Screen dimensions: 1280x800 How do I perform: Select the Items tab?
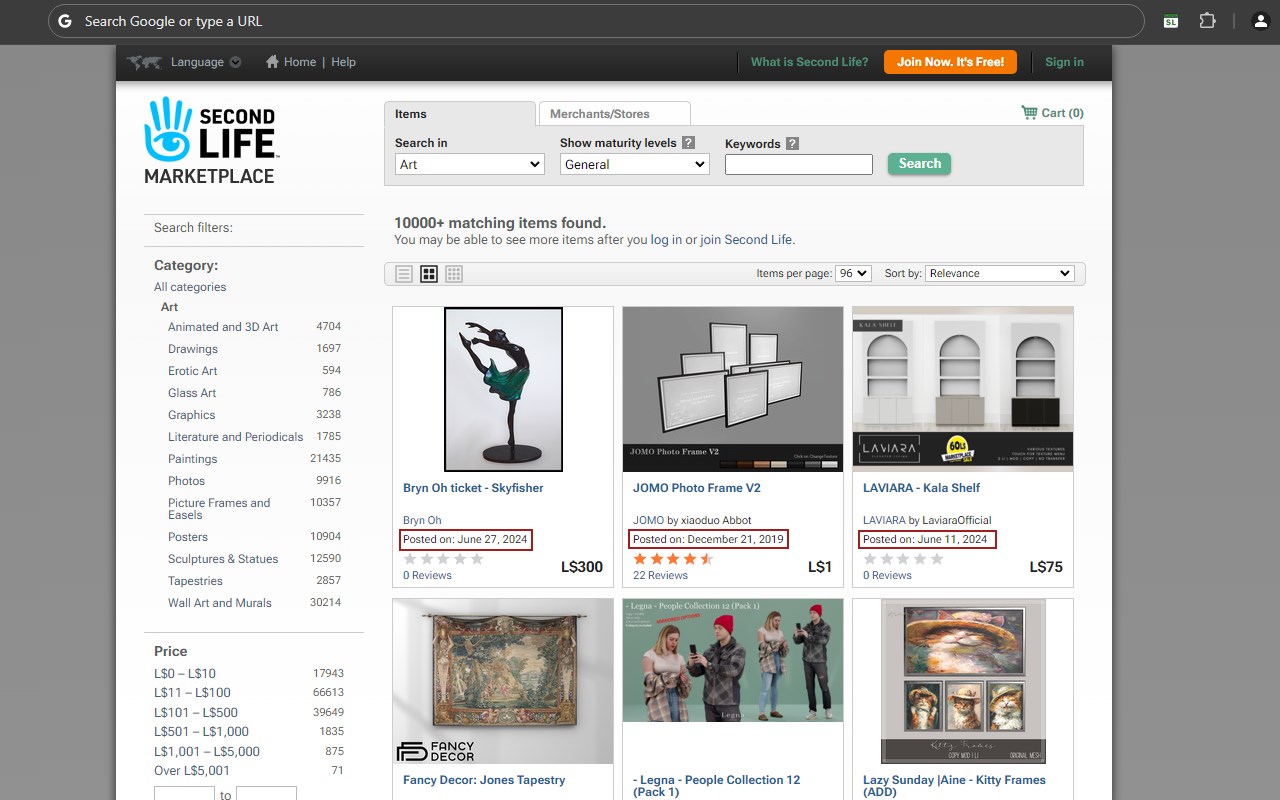(x=460, y=114)
